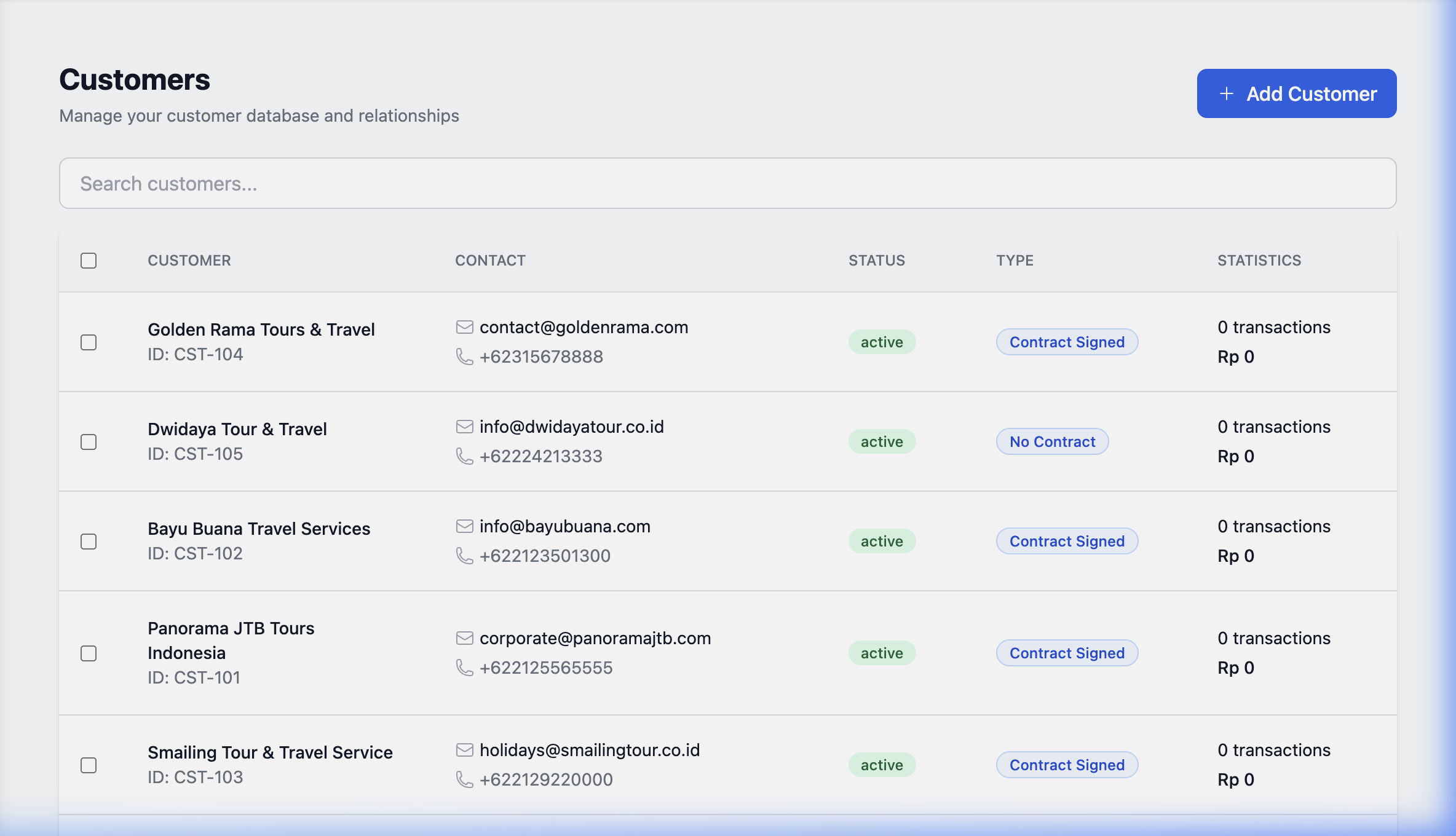Click the phone number +62224213333

pos(541,456)
